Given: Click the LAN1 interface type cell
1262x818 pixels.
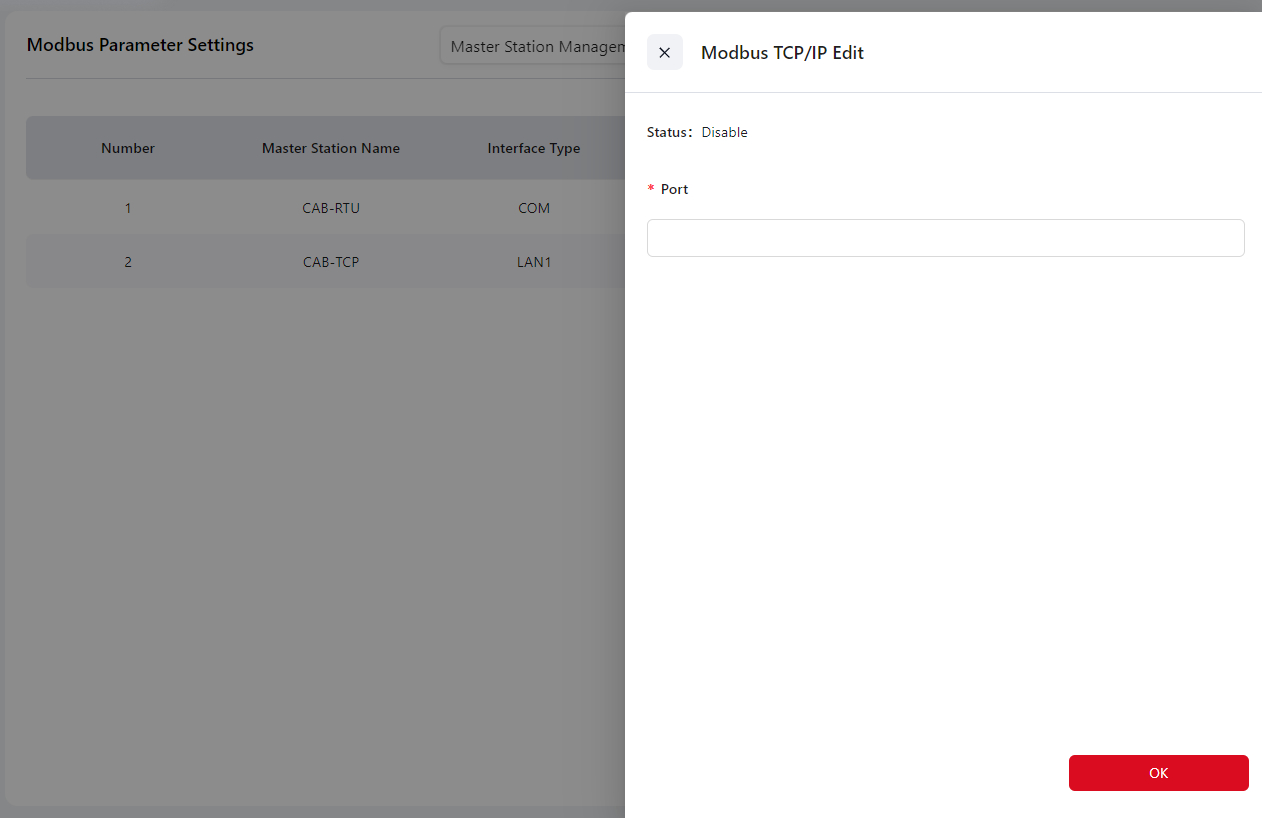Looking at the screenshot, I should click(534, 262).
